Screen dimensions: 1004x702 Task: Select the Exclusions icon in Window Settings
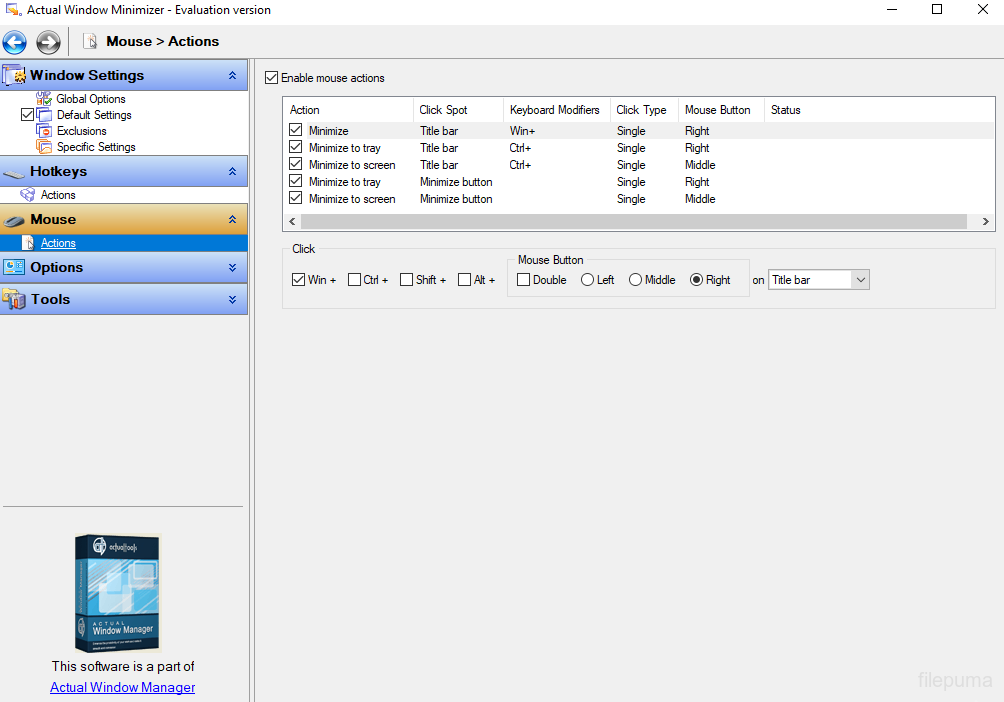(x=44, y=131)
